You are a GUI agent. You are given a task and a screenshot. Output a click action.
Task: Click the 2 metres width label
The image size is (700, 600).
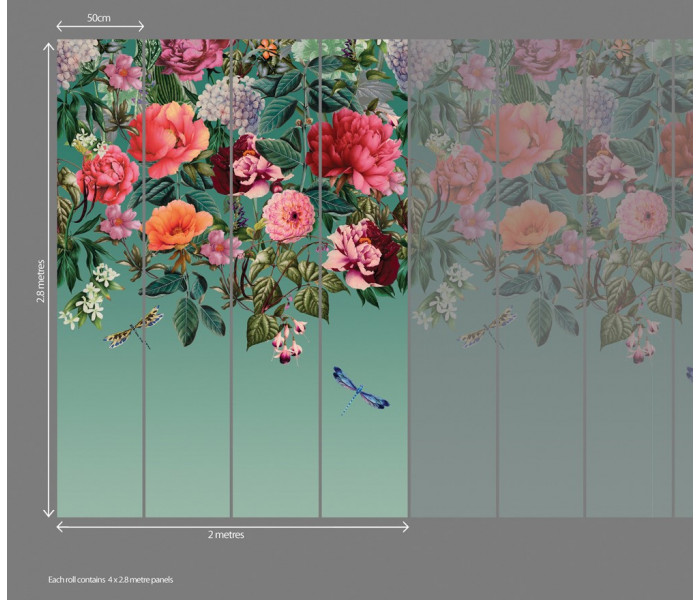click(226, 535)
